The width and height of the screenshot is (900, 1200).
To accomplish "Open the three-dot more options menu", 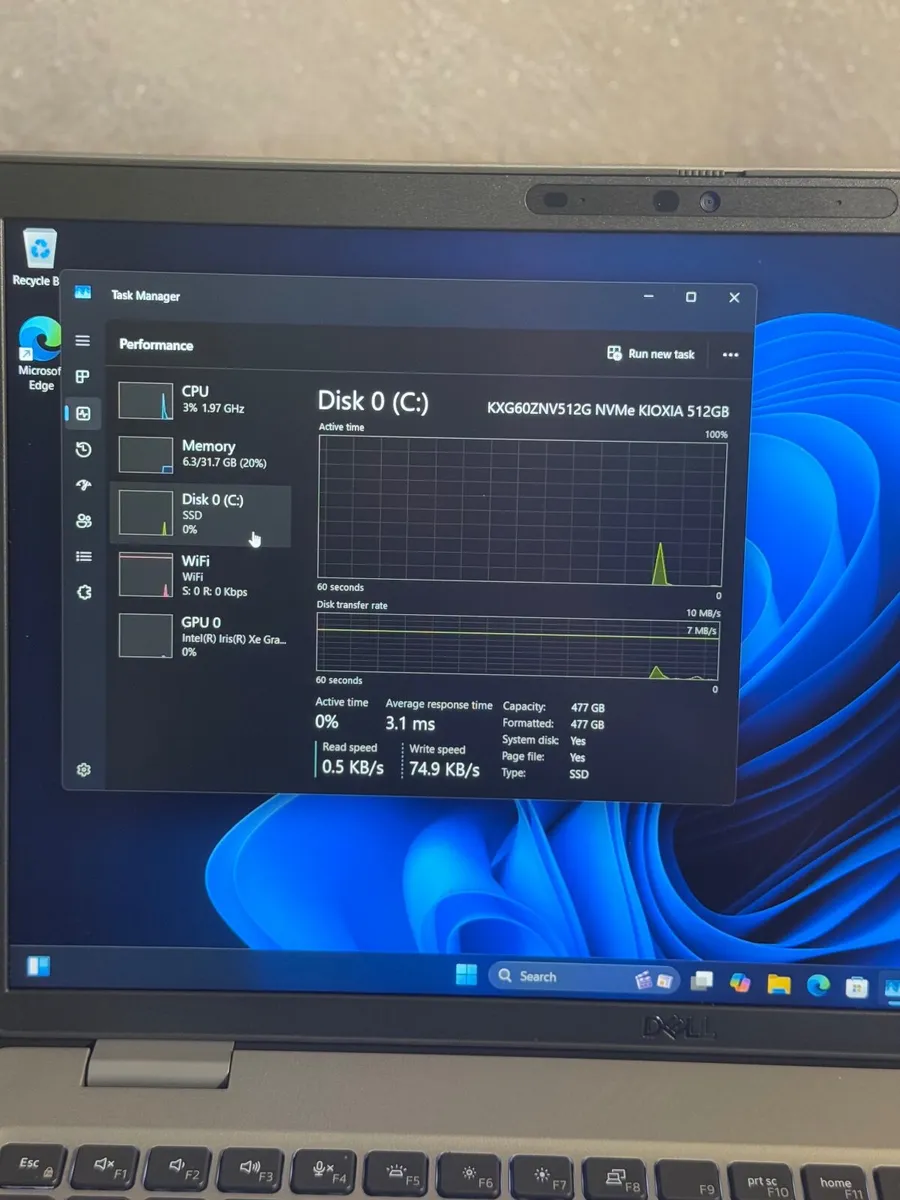I will click(730, 355).
